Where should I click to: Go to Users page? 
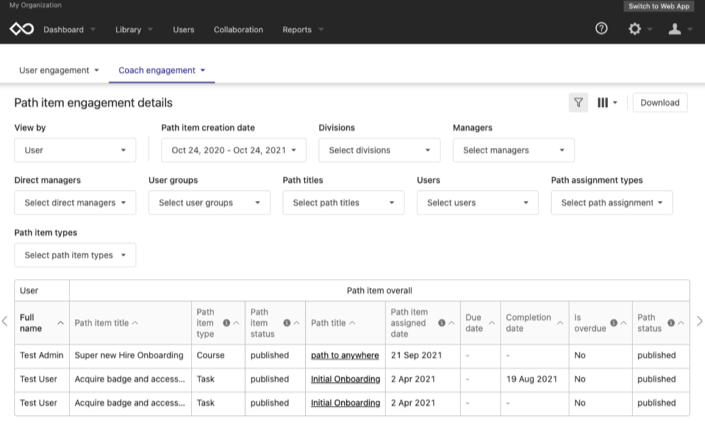[x=183, y=30]
